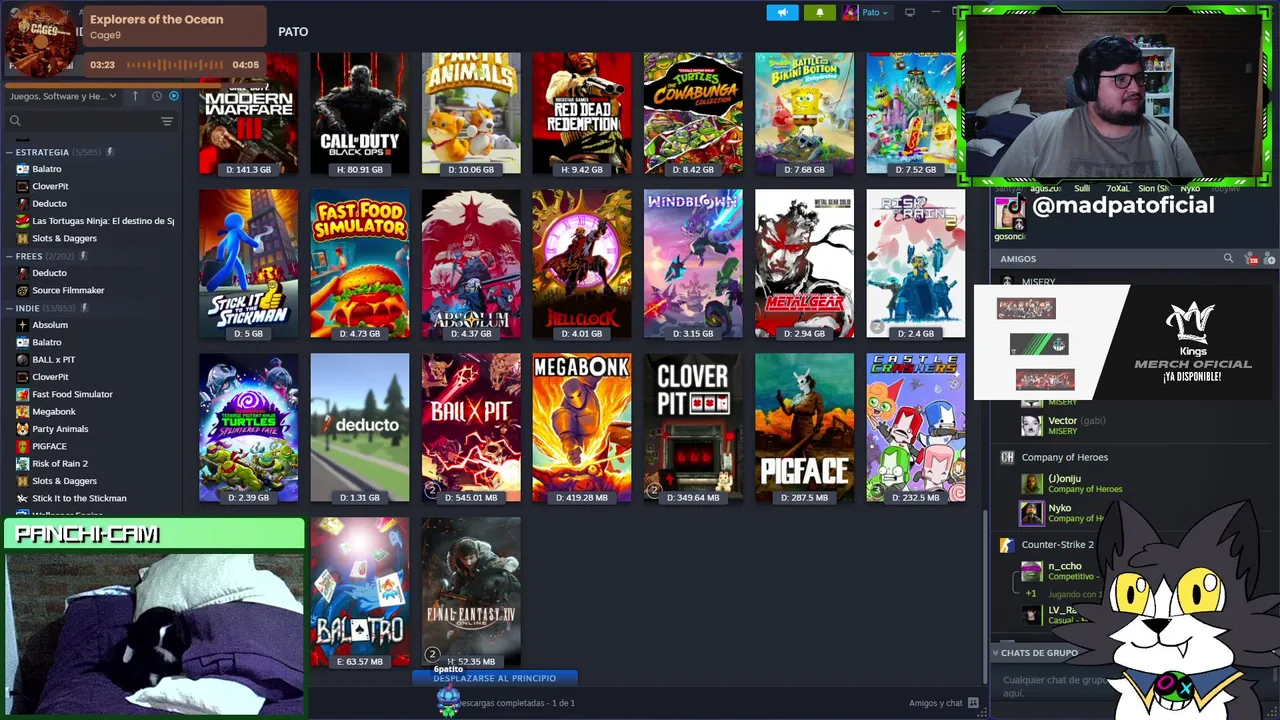
Task: Select PIGFACE in the sidebar list
Action: click(x=49, y=446)
